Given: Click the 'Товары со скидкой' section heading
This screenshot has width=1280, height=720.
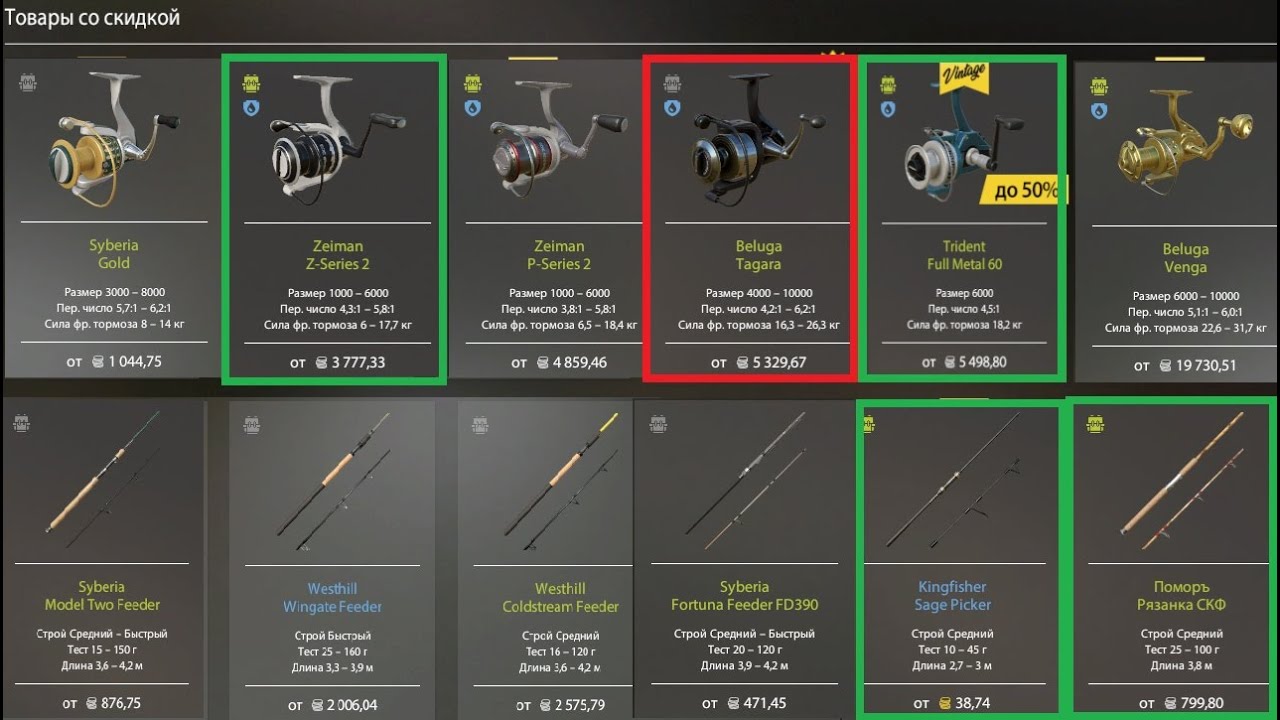Looking at the screenshot, I should 93,18.
